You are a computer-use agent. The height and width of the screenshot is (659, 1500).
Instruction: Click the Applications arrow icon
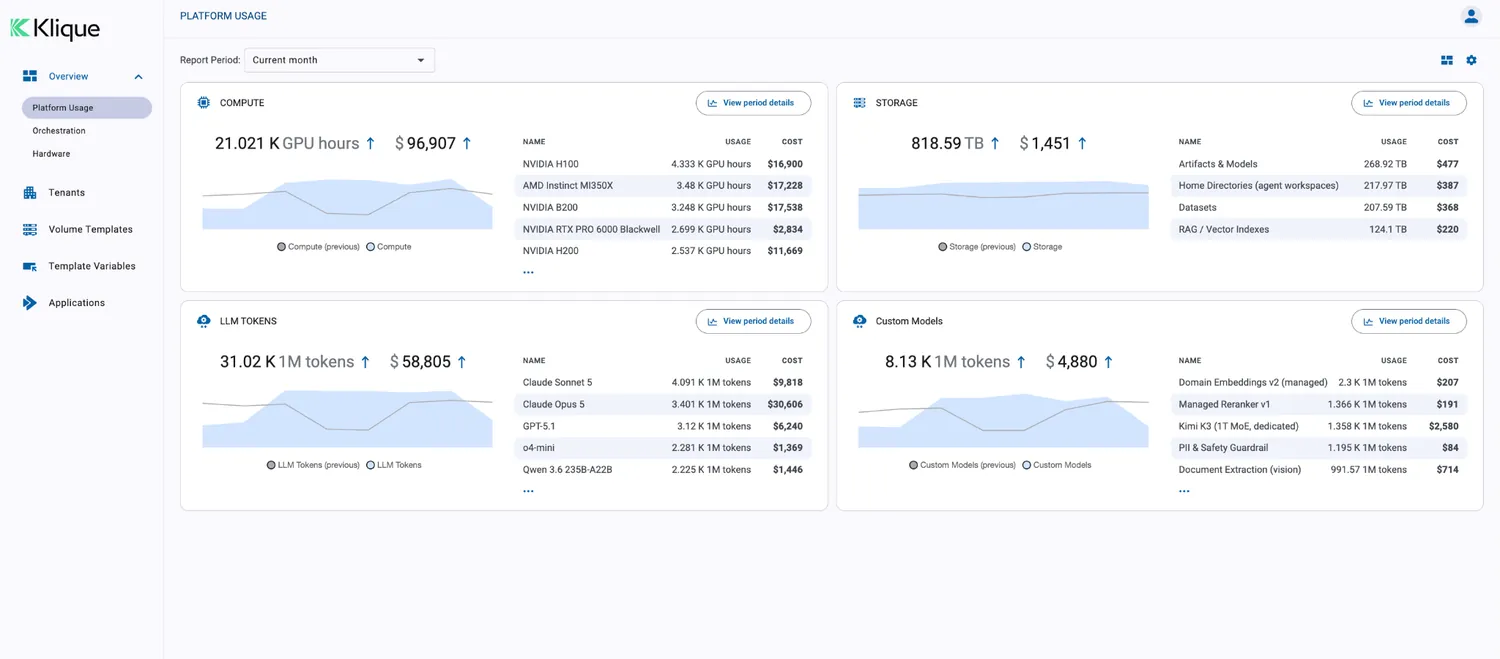pyautogui.click(x=30, y=303)
